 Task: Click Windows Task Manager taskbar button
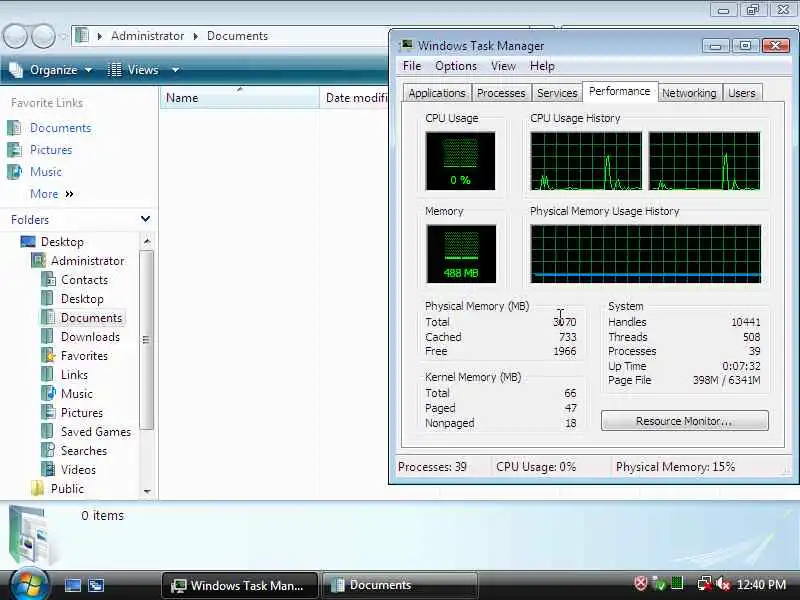(239, 585)
